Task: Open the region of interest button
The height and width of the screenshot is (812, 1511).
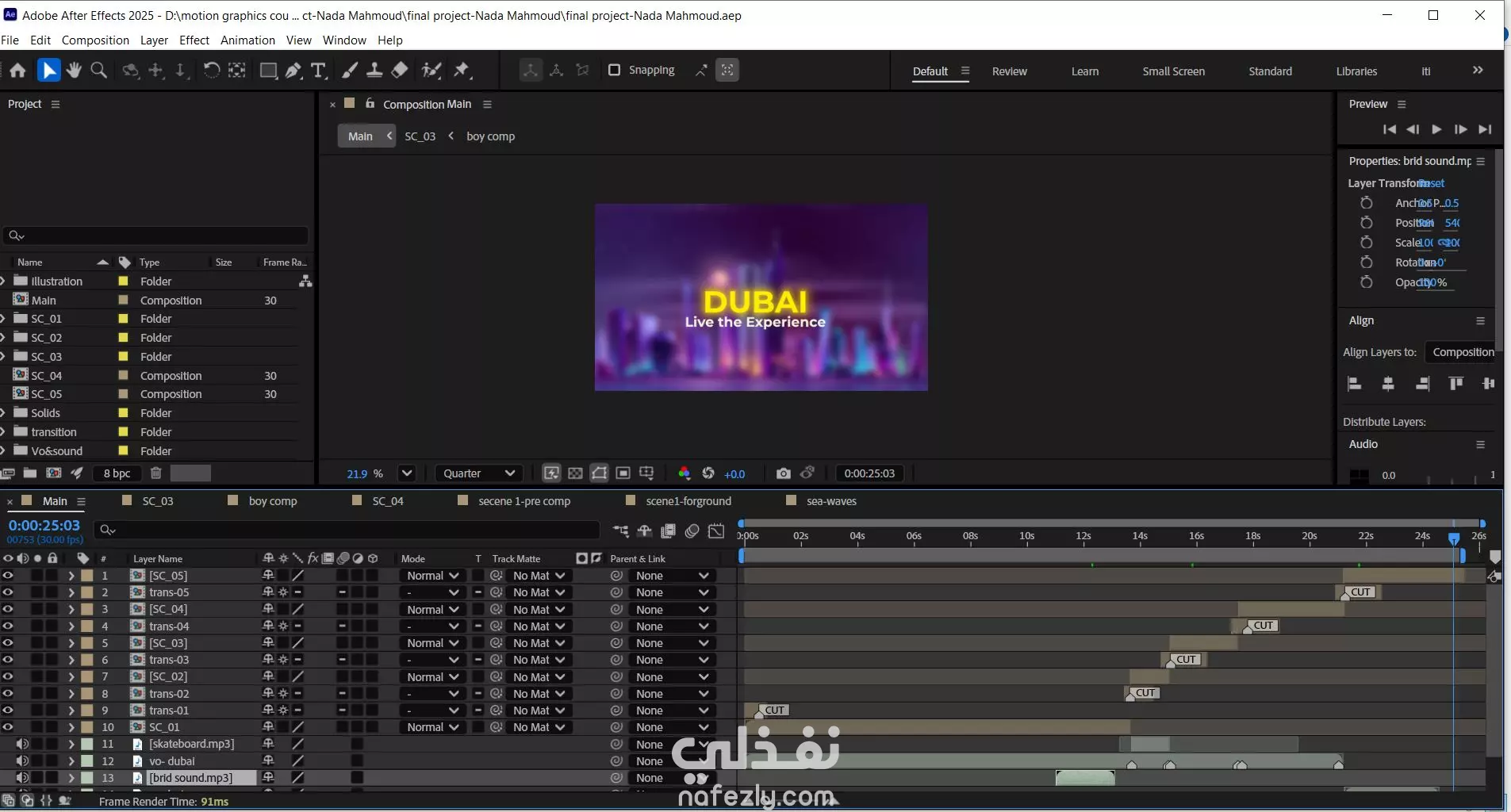Action: (x=623, y=473)
